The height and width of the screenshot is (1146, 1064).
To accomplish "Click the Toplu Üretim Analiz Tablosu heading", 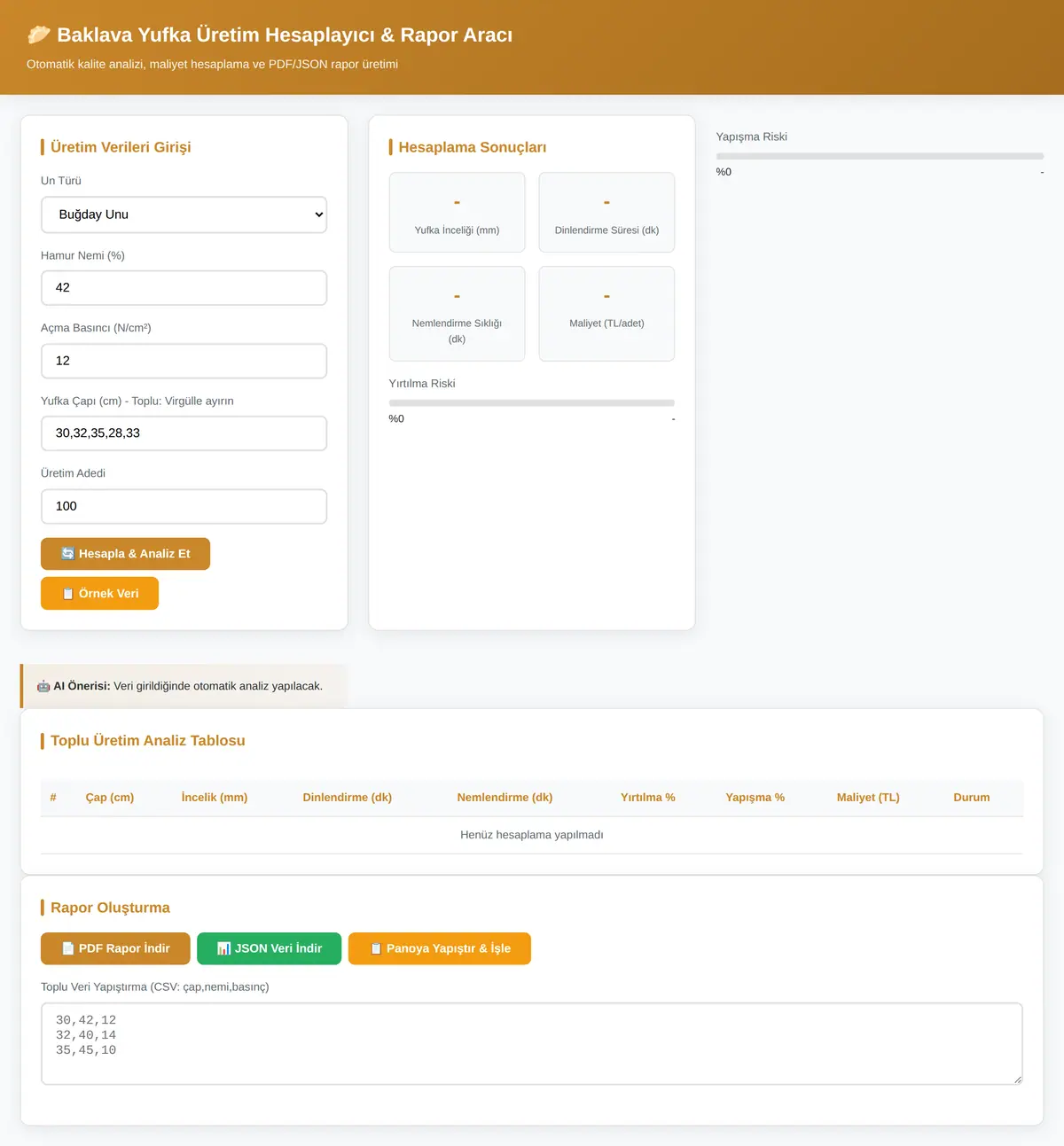I will (x=148, y=741).
